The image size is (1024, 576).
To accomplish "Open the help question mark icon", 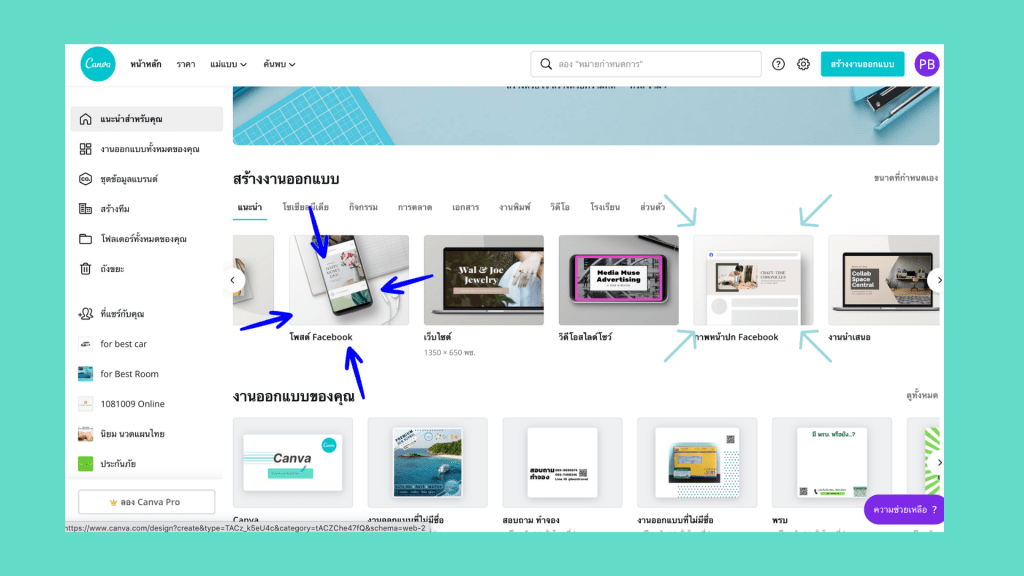I will click(x=779, y=64).
